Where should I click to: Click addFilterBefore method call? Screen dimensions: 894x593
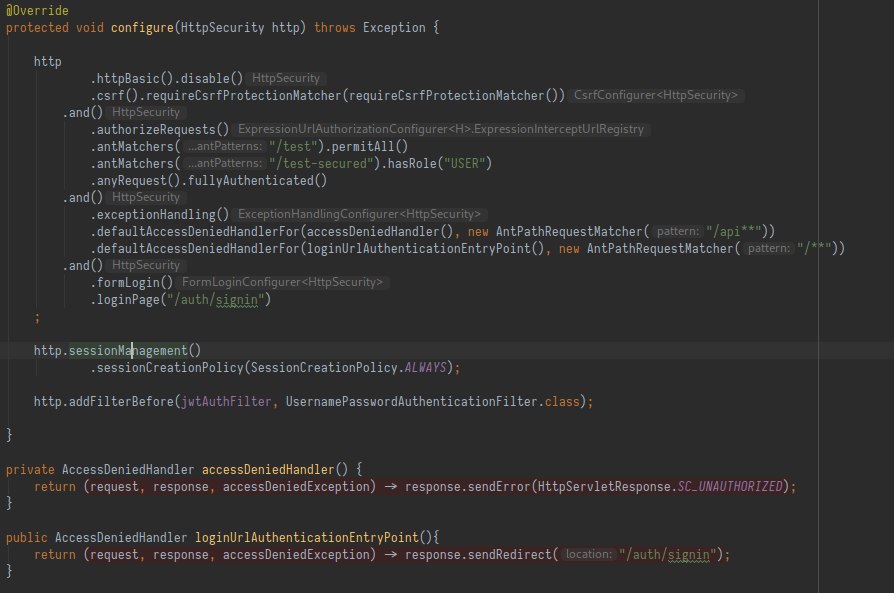(121, 401)
